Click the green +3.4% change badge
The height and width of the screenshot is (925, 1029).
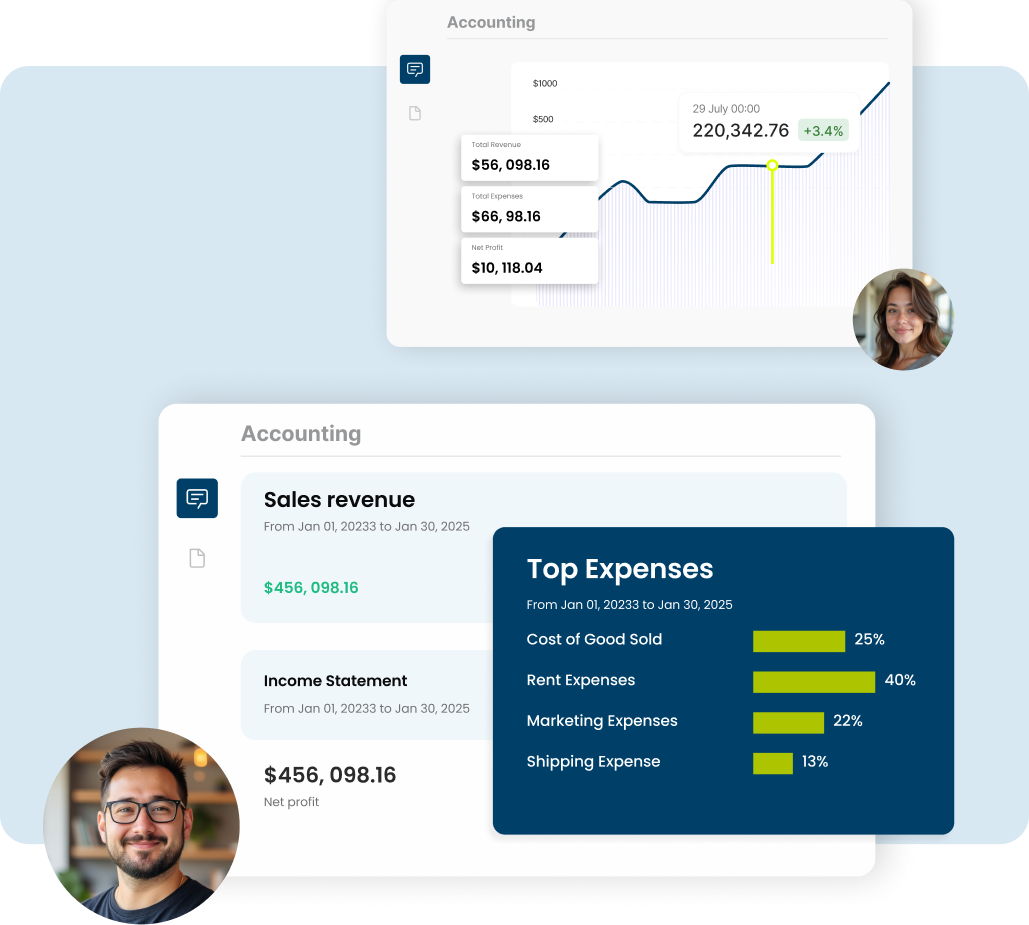(x=823, y=130)
